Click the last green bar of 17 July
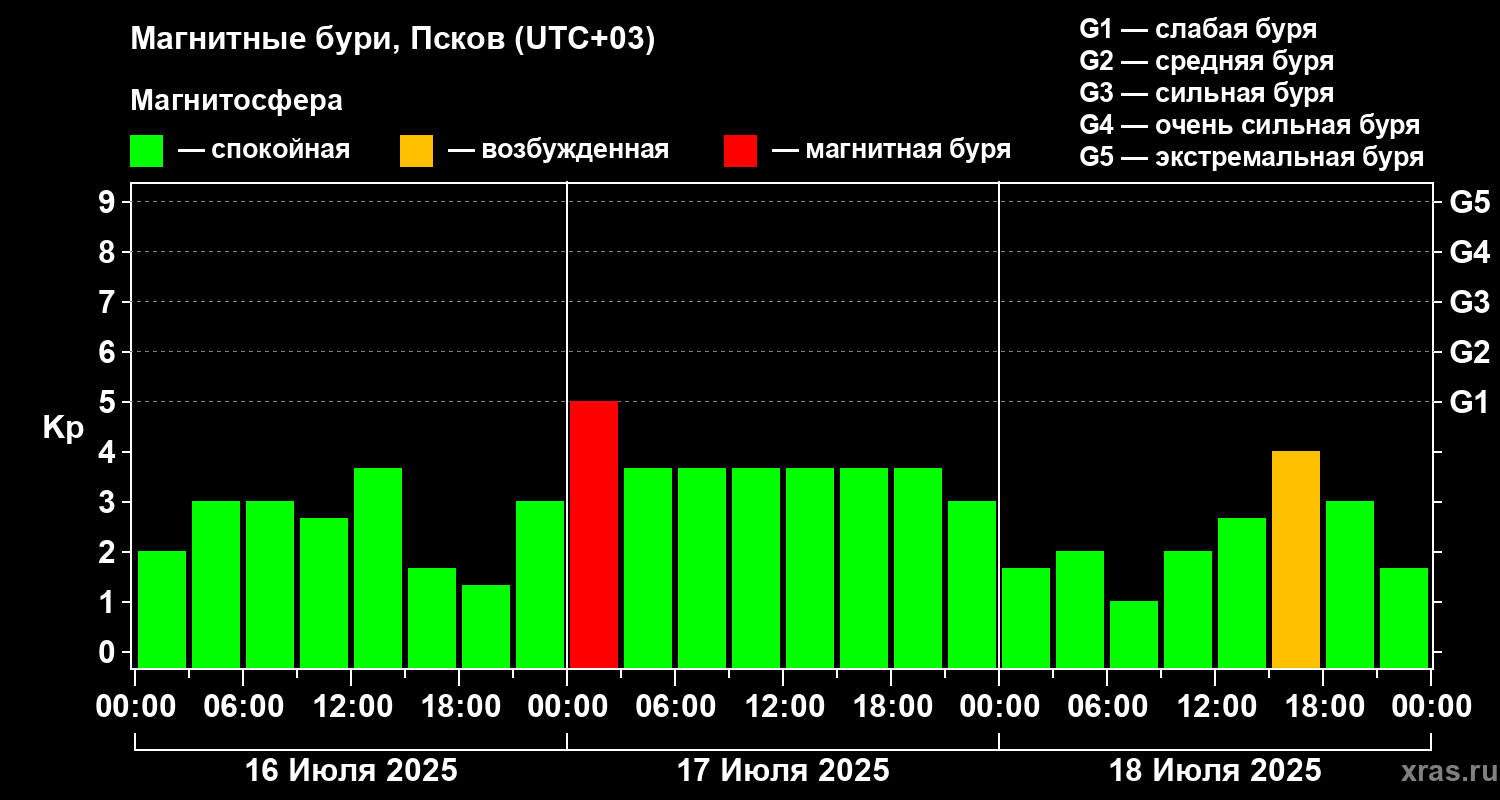The height and width of the screenshot is (800, 1500). [972, 584]
